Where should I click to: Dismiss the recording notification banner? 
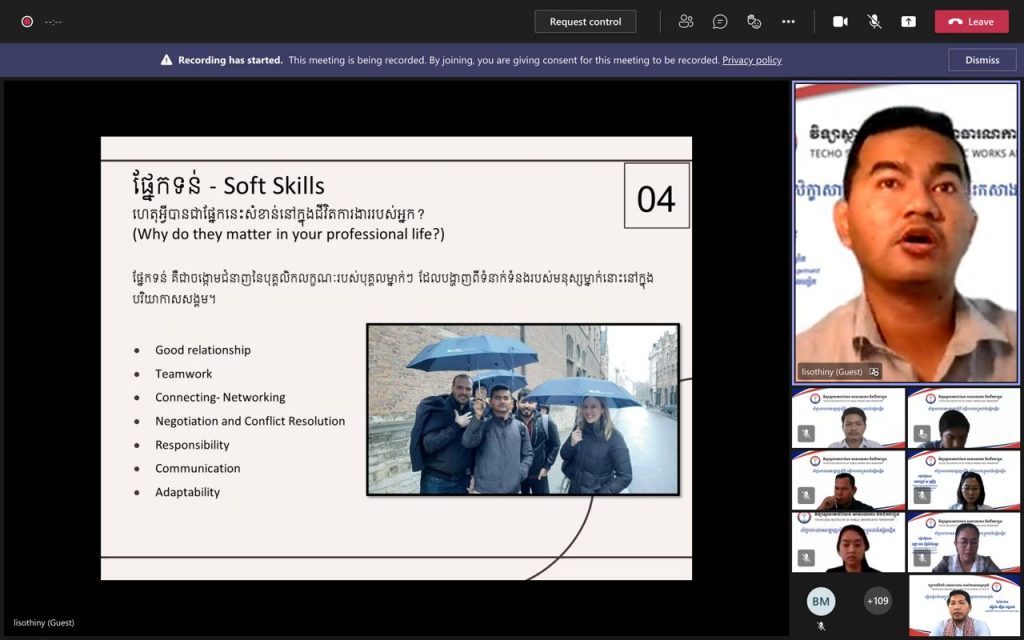982,60
